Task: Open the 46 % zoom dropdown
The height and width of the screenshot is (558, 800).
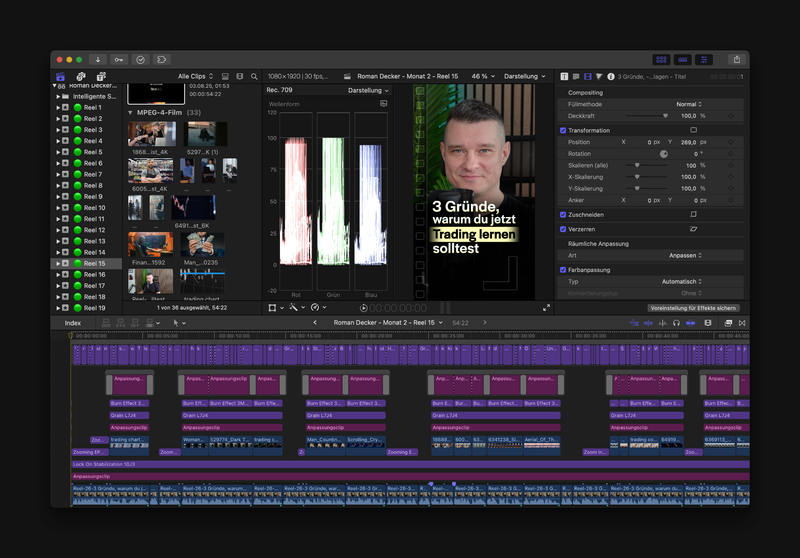Action: (x=483, y=76)
